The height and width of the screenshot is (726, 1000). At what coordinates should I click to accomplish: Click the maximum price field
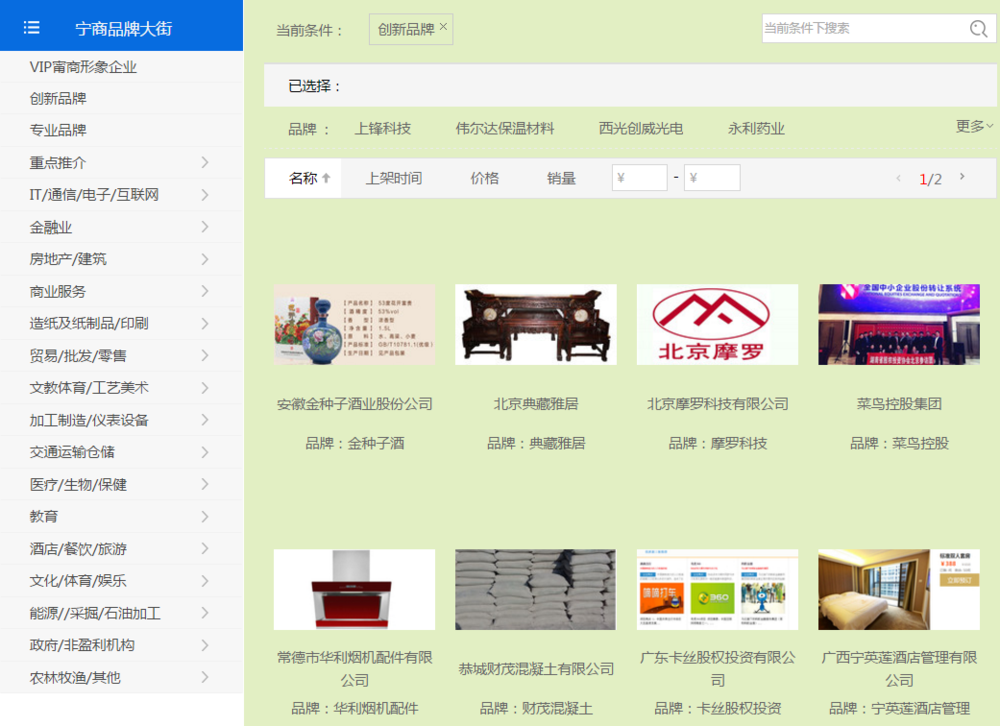(x=712, y=177)
